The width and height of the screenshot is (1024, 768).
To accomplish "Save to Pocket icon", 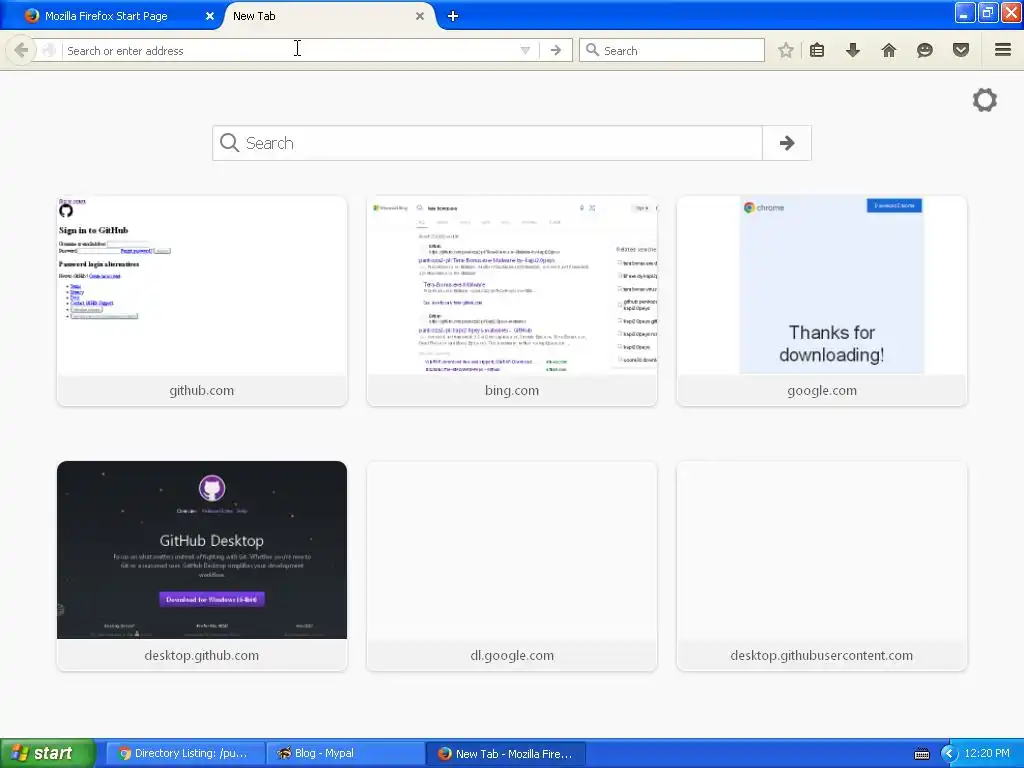I will click(961, 50).
